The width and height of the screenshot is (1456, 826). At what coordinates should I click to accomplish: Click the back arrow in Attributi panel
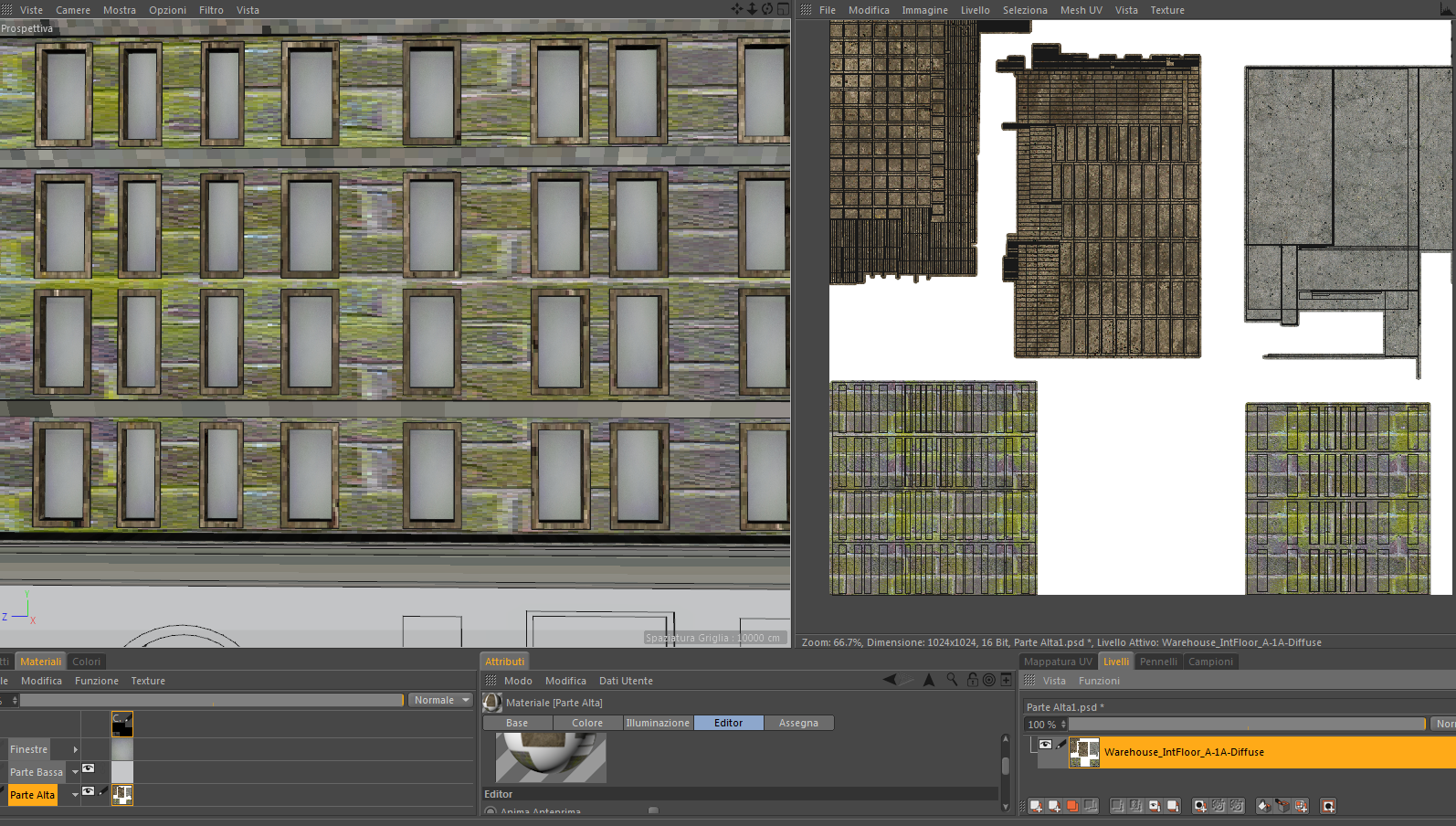coord(891,680)
